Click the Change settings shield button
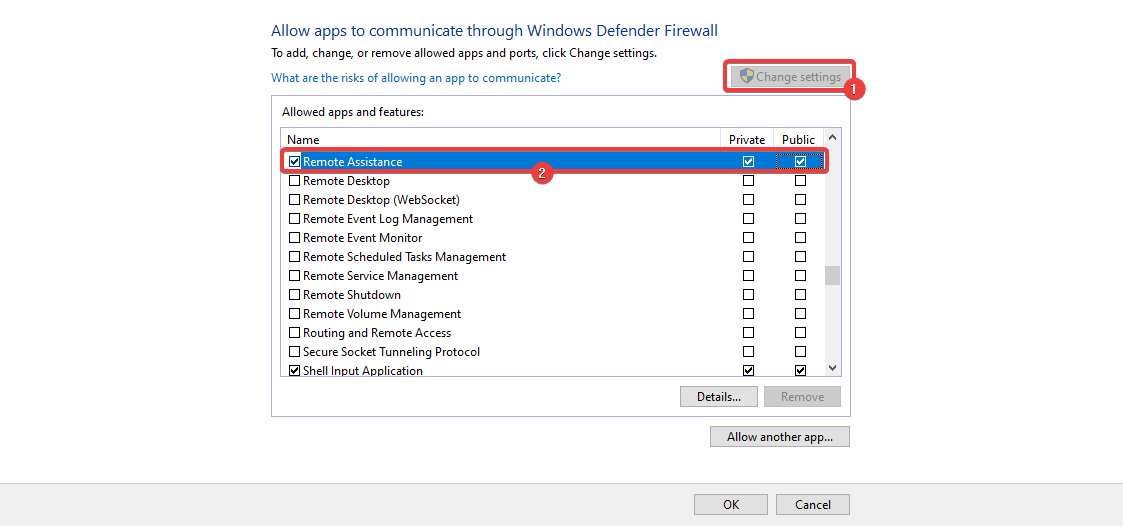 tap(790, 76)
